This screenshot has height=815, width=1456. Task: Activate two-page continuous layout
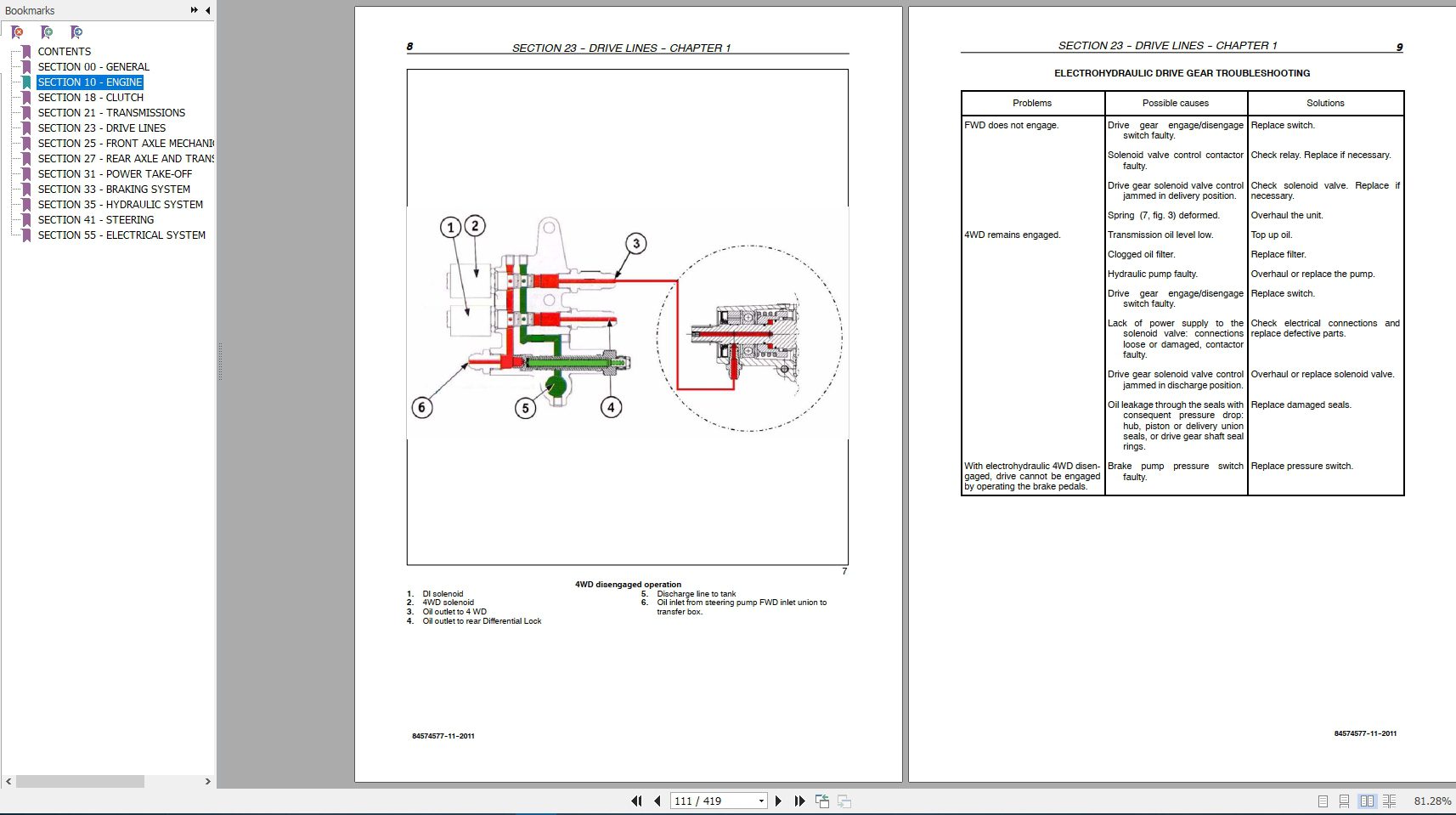[1389, 801]
